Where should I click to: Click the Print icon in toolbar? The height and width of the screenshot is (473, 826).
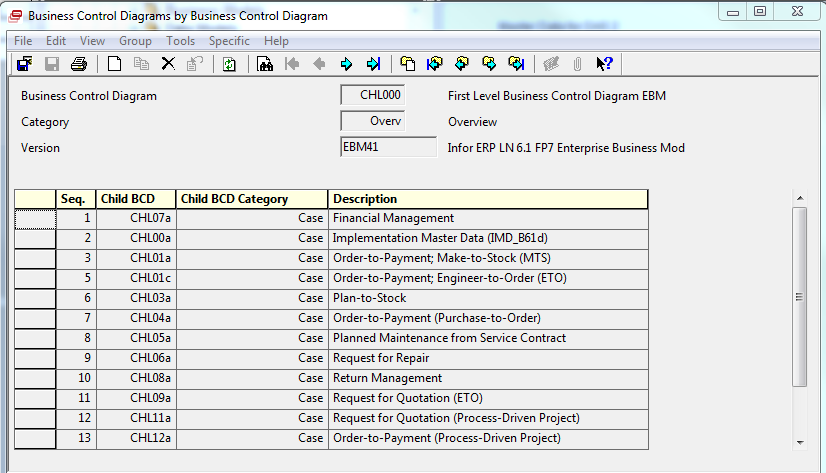78,64
